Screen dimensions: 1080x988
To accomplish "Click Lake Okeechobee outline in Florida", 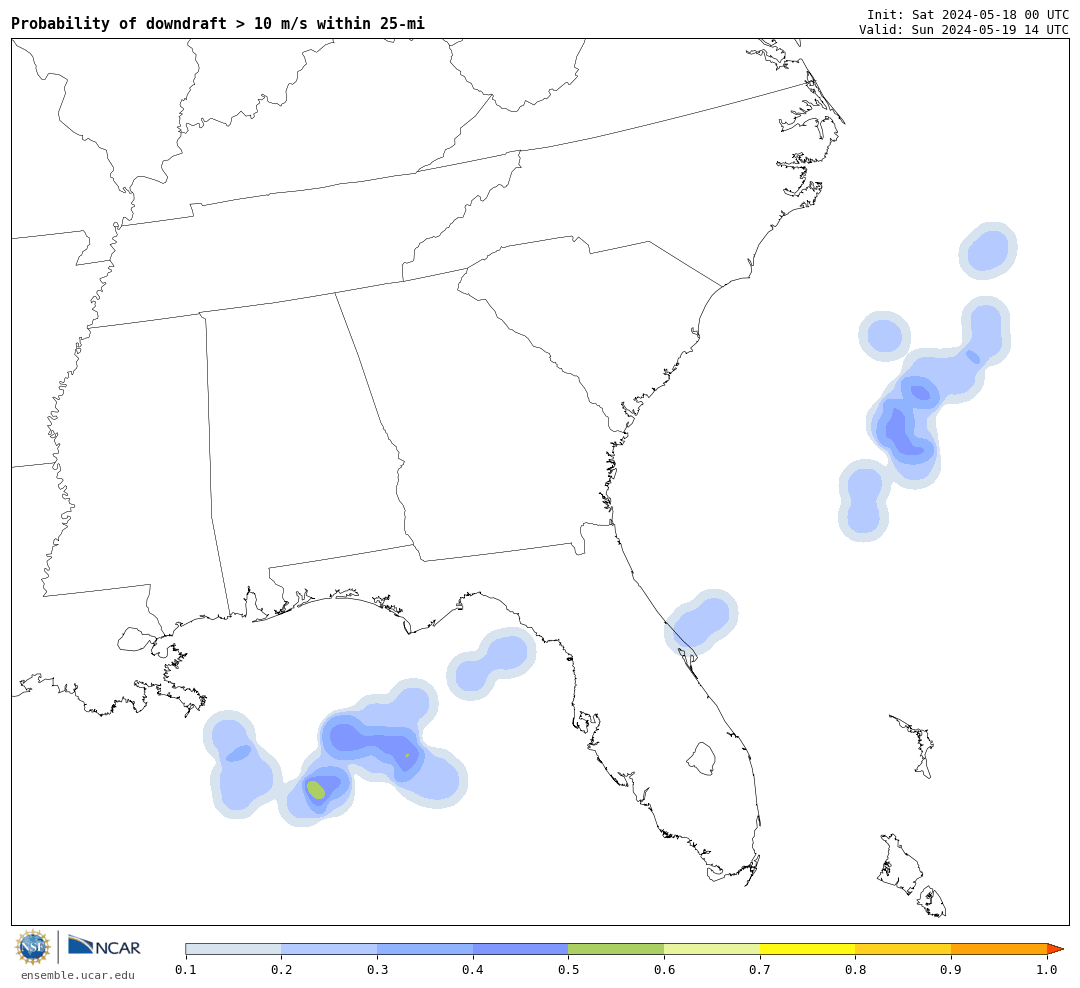I will [702, 759].
